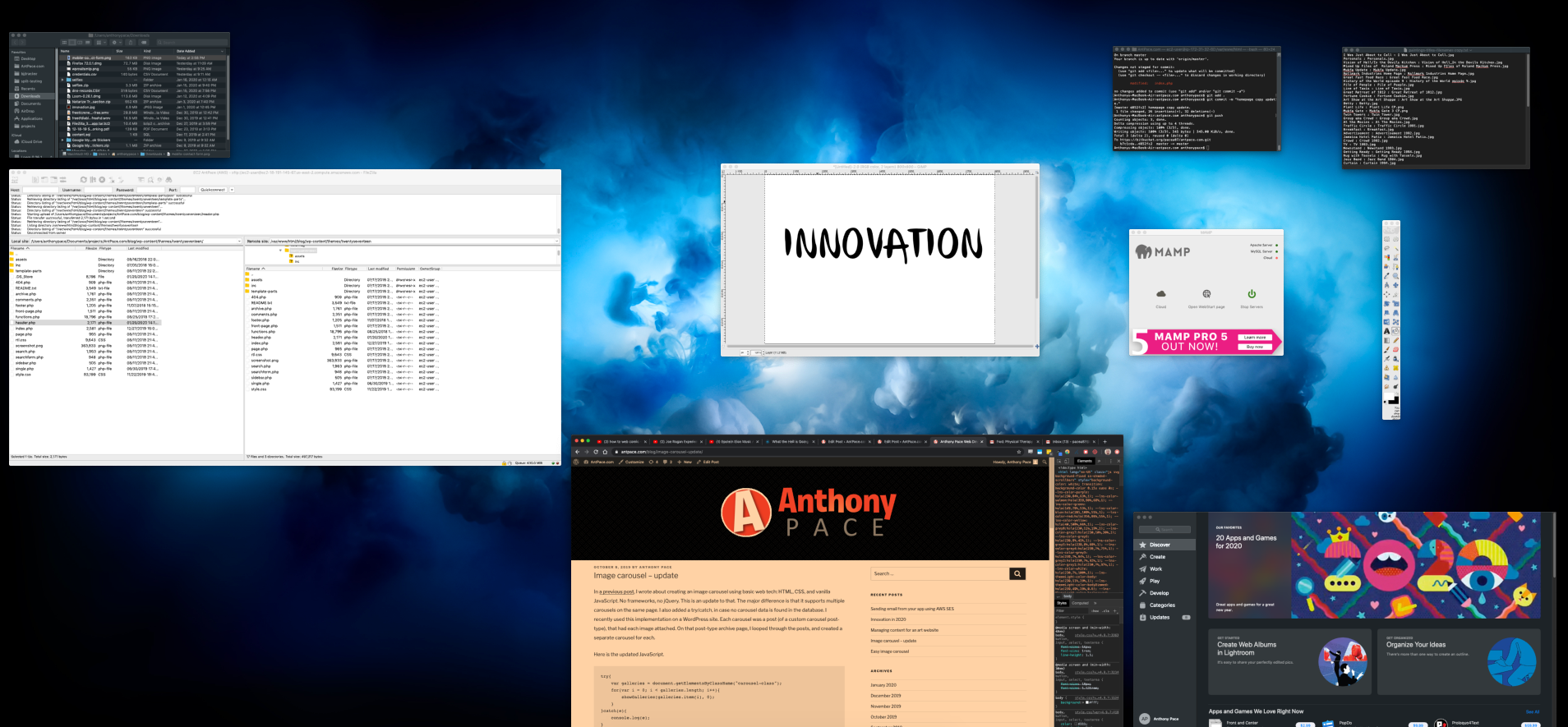This screenshot has width=1568, height=727.
Task: Open FileZilla Remote site path dropdown
Action: pos(556,242)
